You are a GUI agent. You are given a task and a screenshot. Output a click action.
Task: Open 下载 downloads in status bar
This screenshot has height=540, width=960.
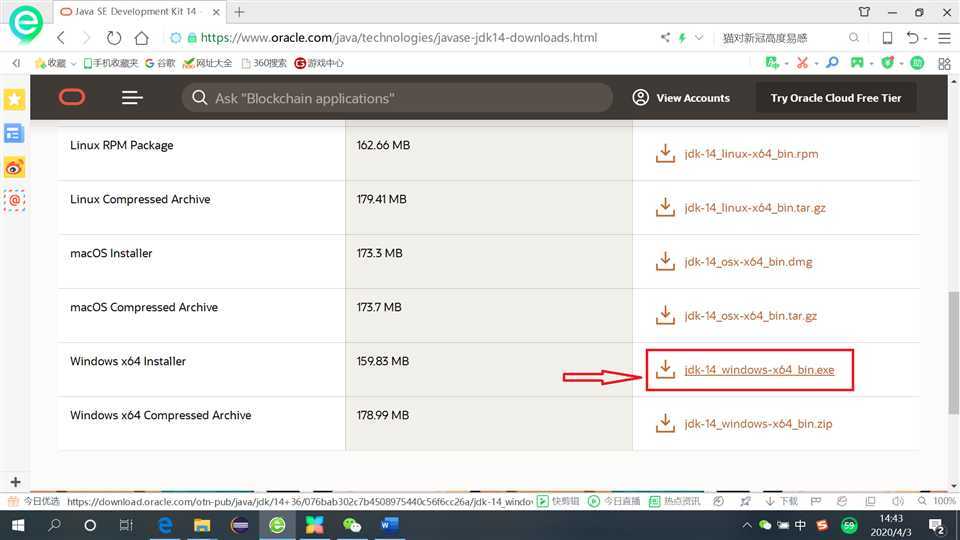coord(782,501)
